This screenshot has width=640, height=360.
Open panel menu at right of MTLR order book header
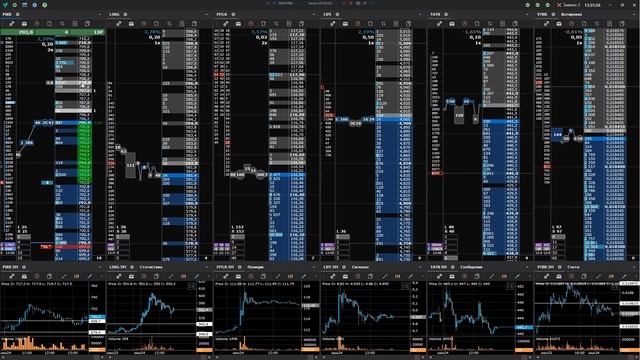(x=314, y=14)
